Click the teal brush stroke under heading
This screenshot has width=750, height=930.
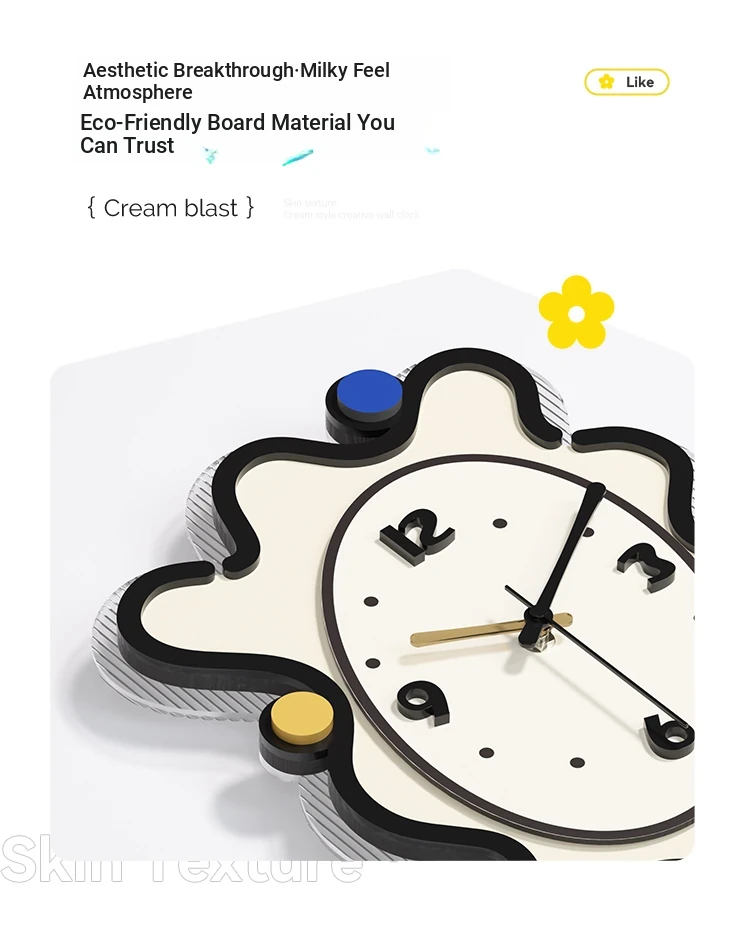click(297, 157)
